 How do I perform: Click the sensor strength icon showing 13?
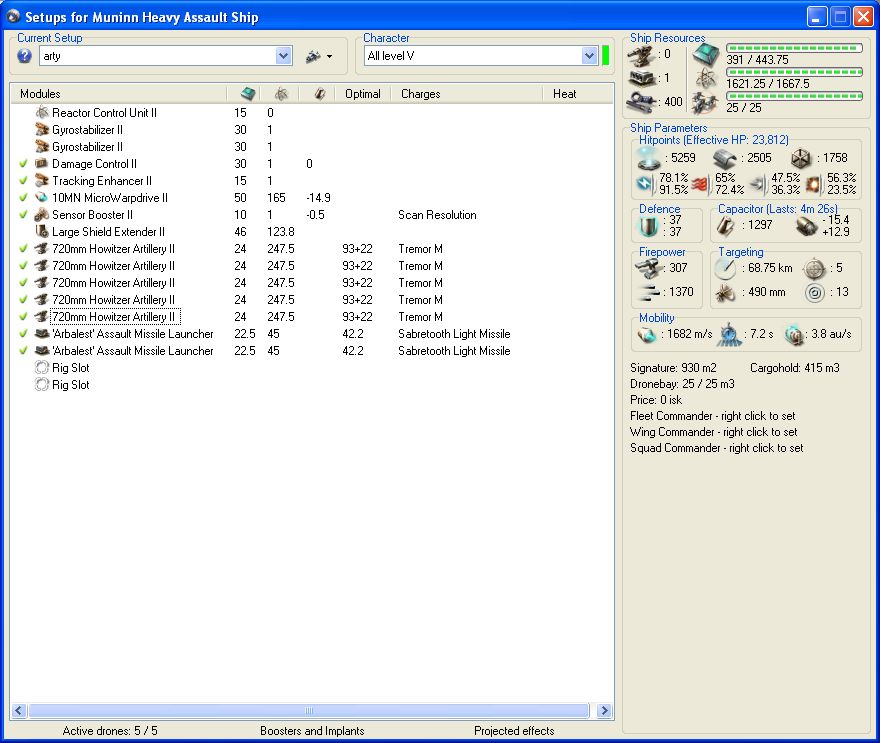click(x=814, y=292)
